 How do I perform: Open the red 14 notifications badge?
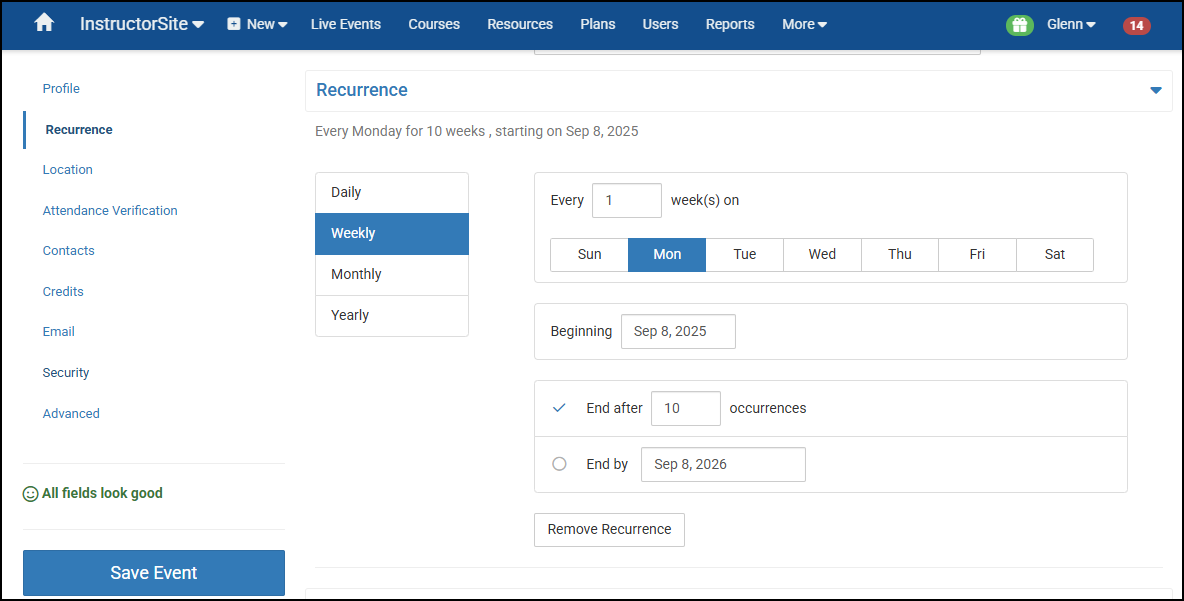pyautogui.click(x=1136, y=26)
